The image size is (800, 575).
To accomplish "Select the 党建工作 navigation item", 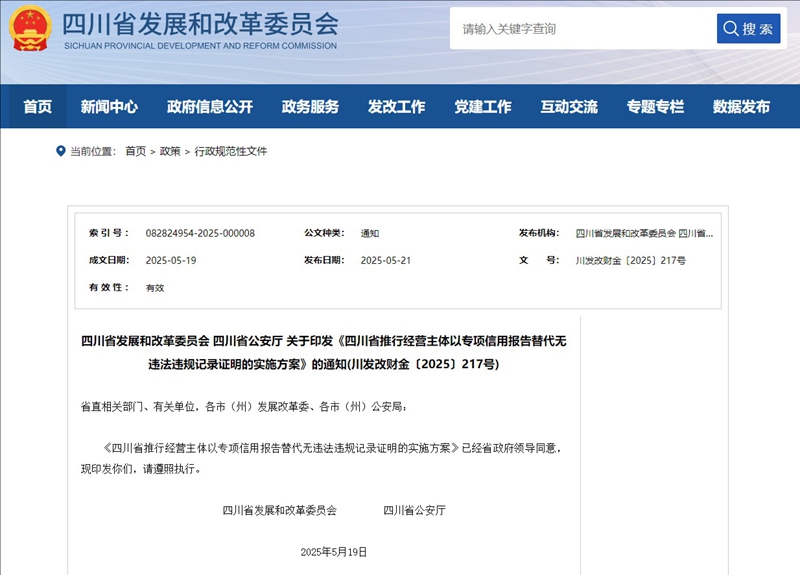I will click(x=482, y=107).
